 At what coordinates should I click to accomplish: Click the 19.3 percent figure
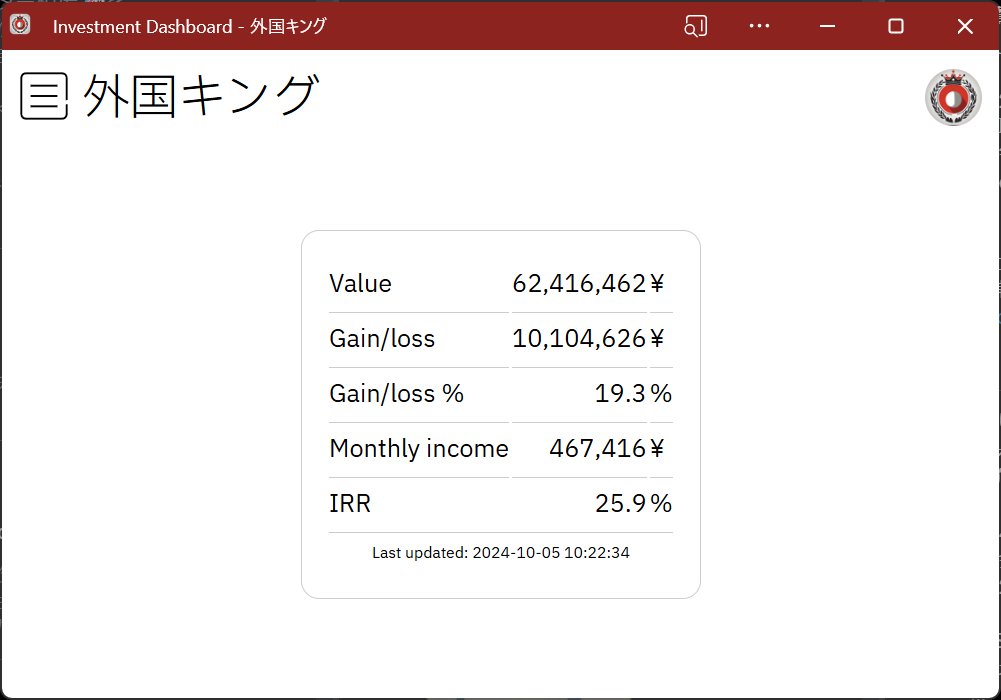pyautogui.click(x=620, y=394)
